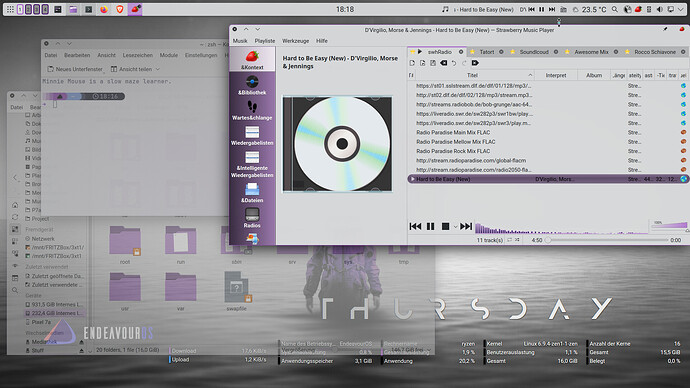Open terminal task in top panel

click(x=88, y=9)
